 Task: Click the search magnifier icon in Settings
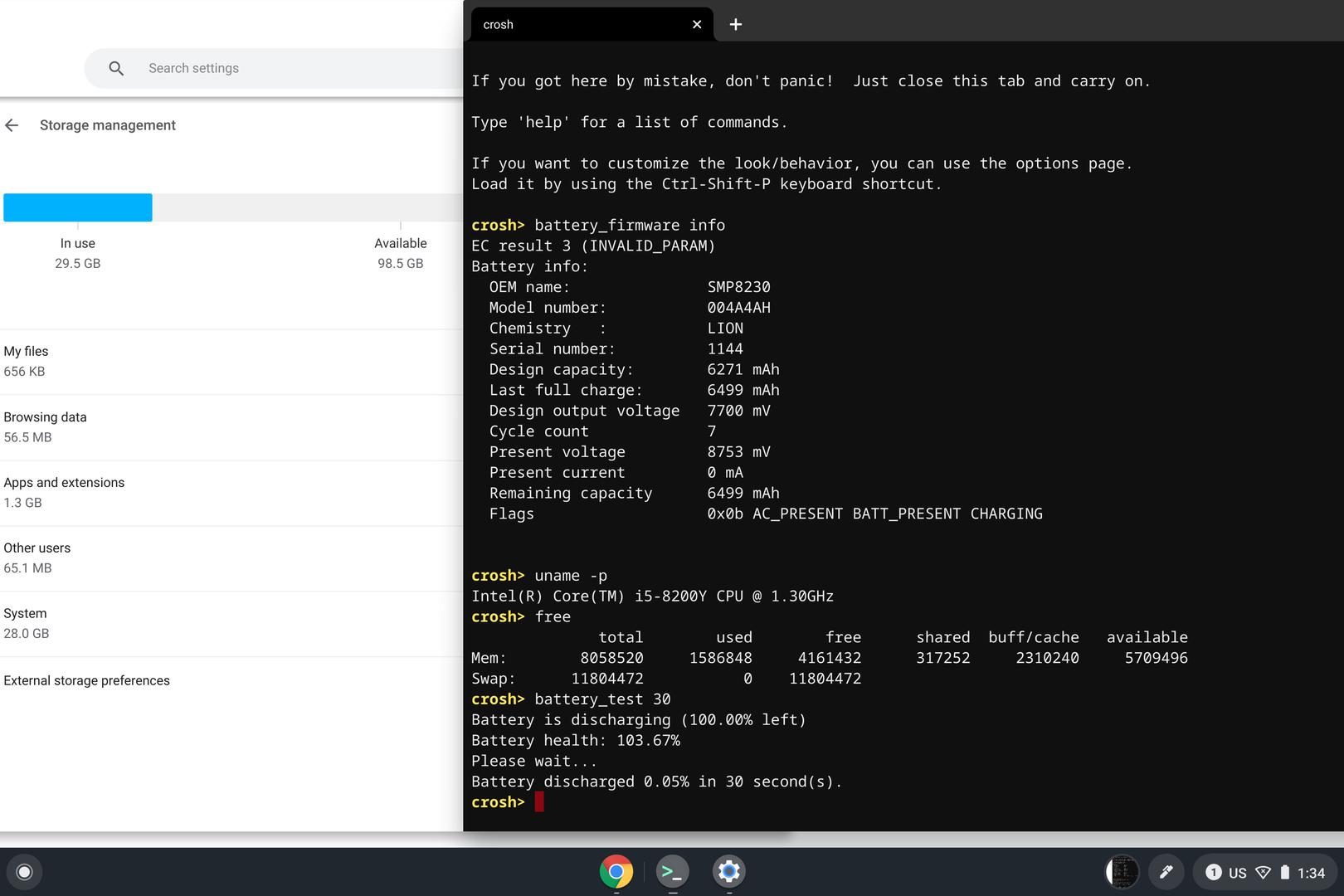coord(116,68)
